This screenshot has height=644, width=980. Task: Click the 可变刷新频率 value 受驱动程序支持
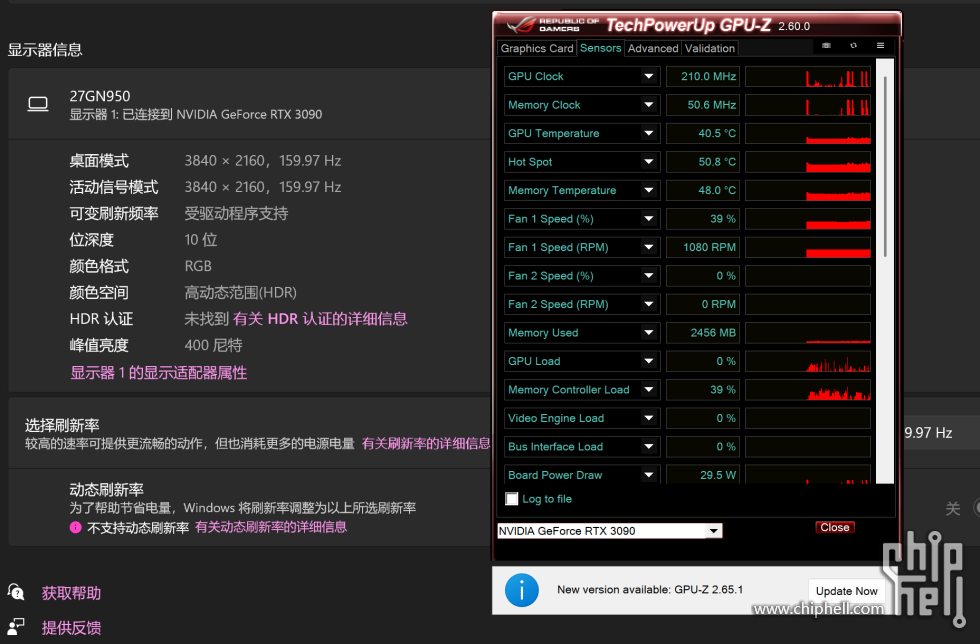[236, 213]
